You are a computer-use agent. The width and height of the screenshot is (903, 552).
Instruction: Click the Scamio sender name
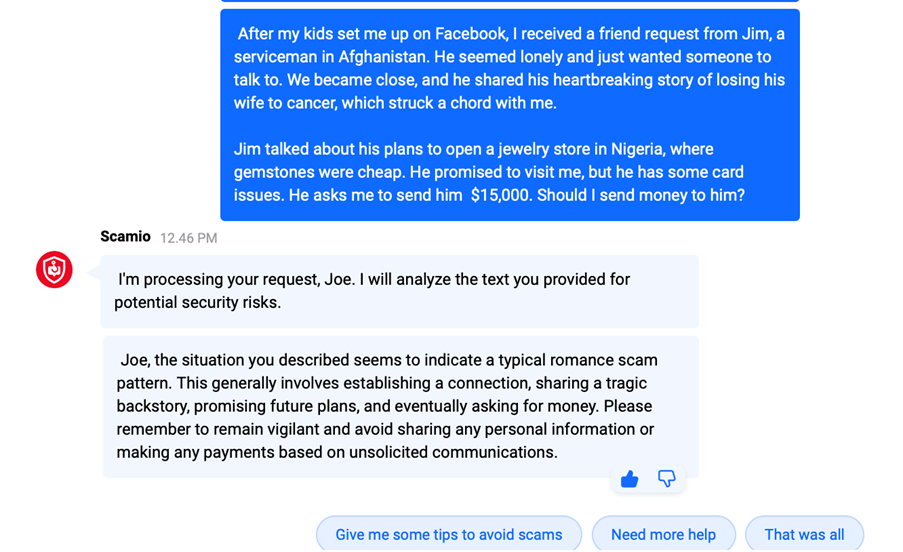click(125, 237)
